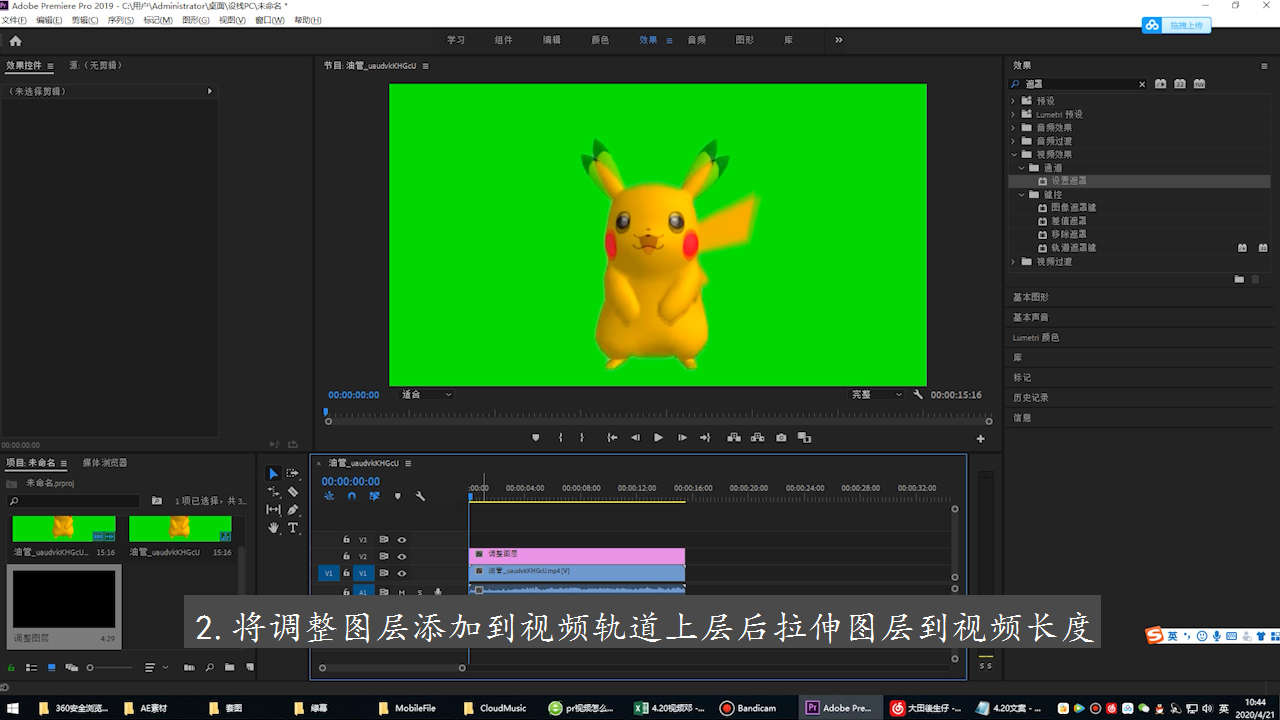Toggle V2 track output eye

pyautogui.click(x=401, y=556)
